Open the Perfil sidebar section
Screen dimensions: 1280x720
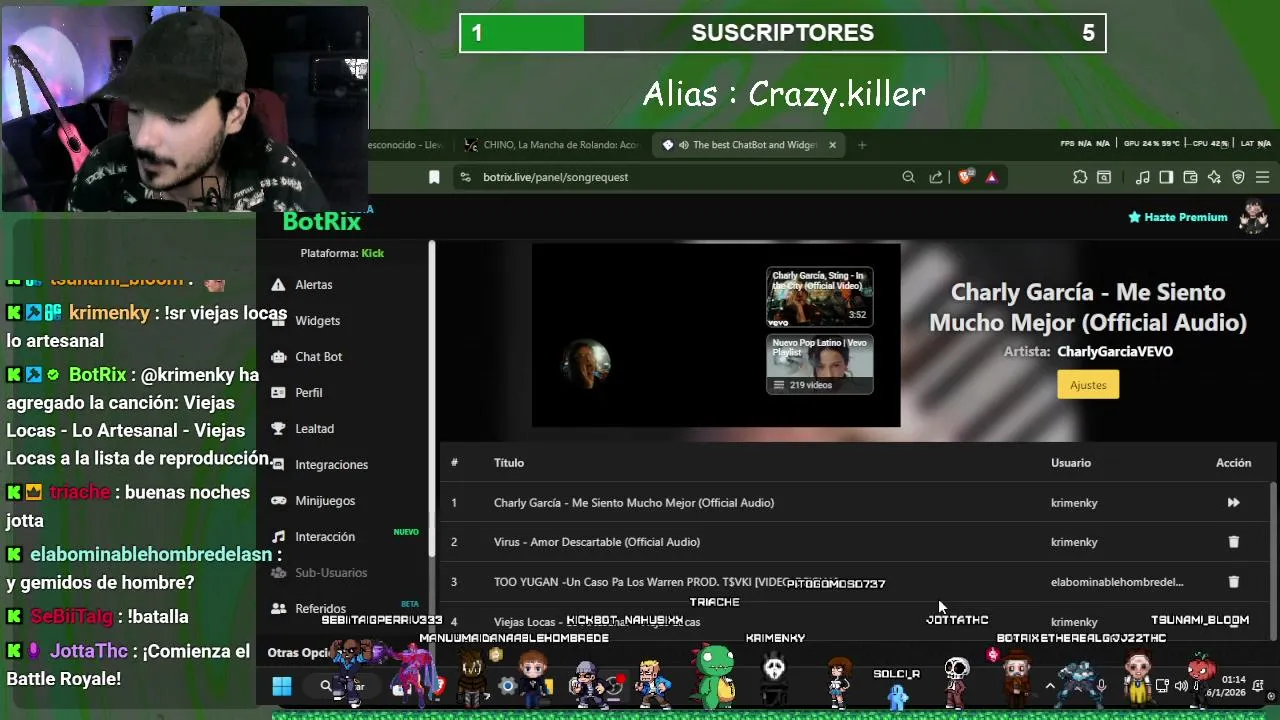pyautogui.click(x=308, y=393)
